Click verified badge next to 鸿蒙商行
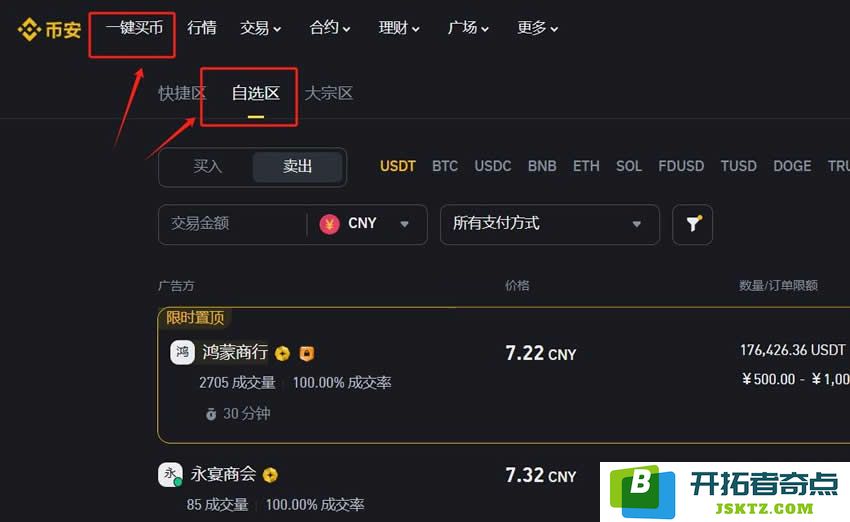 (x=282, y=354)
